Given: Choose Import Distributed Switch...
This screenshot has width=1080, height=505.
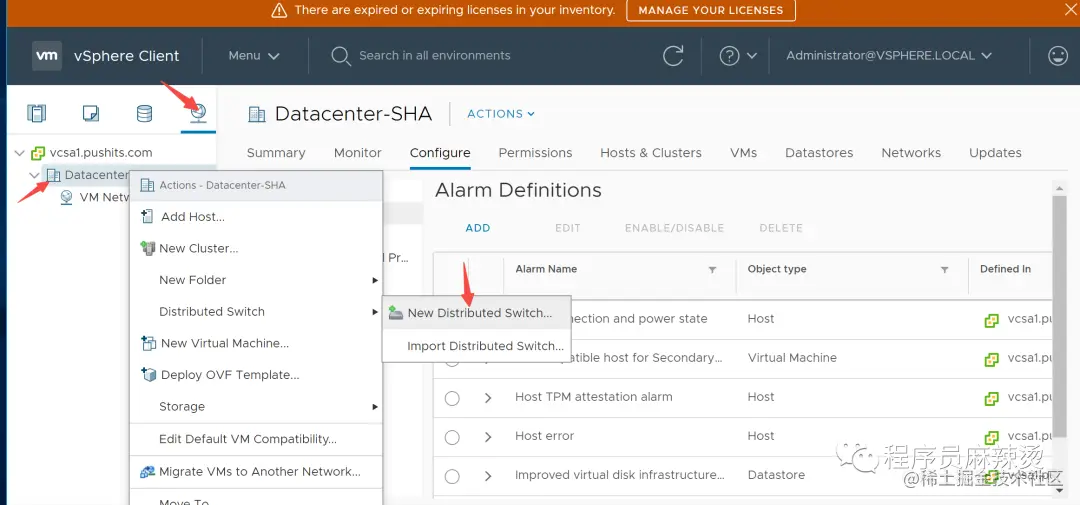Looking at the screenshot, I should pos(477,346).
